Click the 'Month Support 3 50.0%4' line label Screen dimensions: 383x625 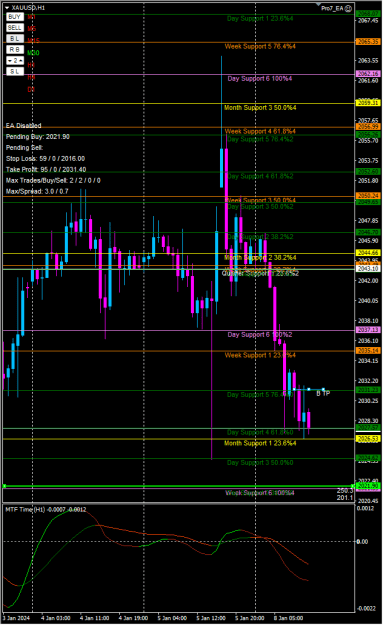click(x=260, y=108)
